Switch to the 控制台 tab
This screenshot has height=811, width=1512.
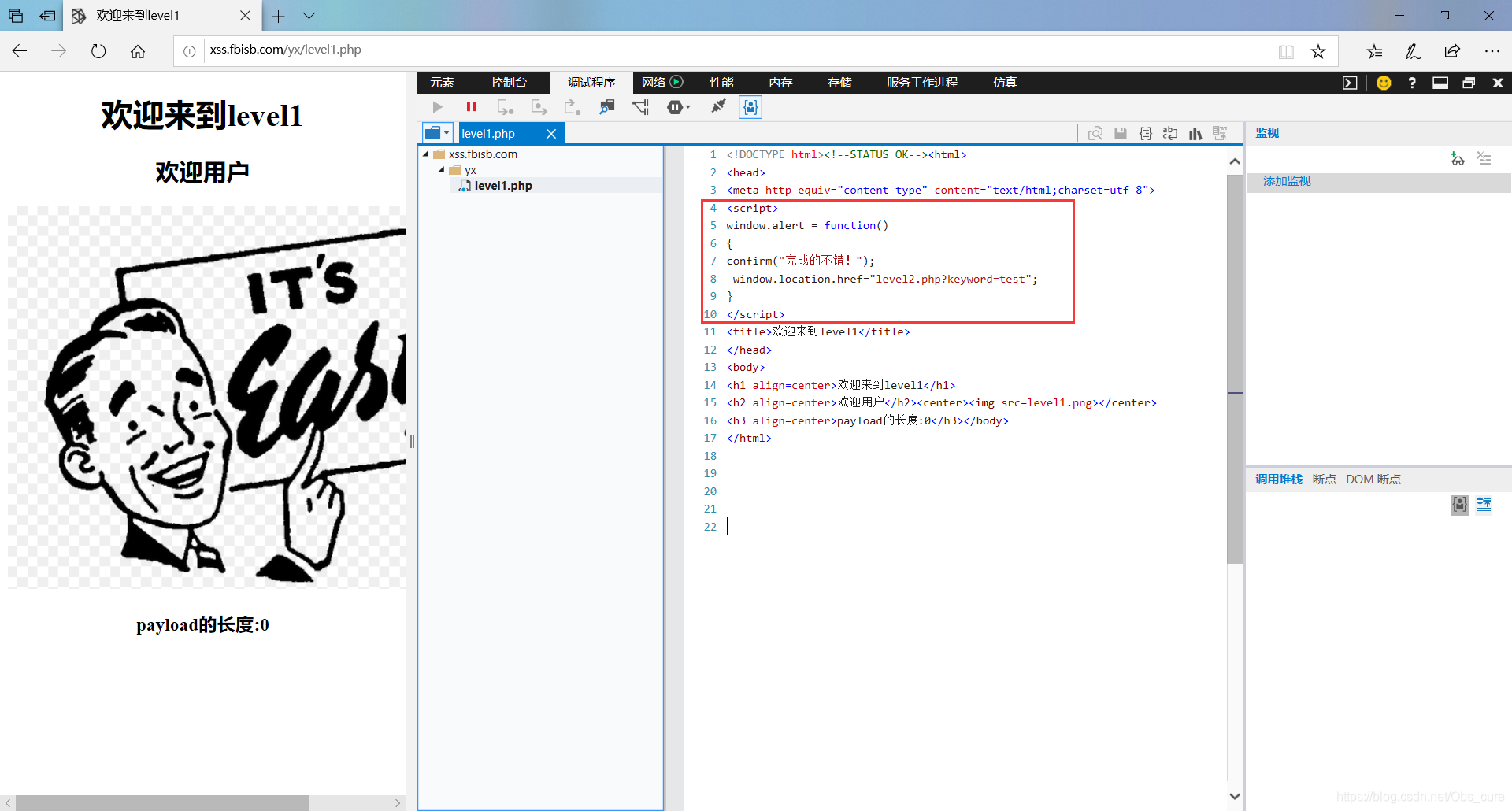509,83
